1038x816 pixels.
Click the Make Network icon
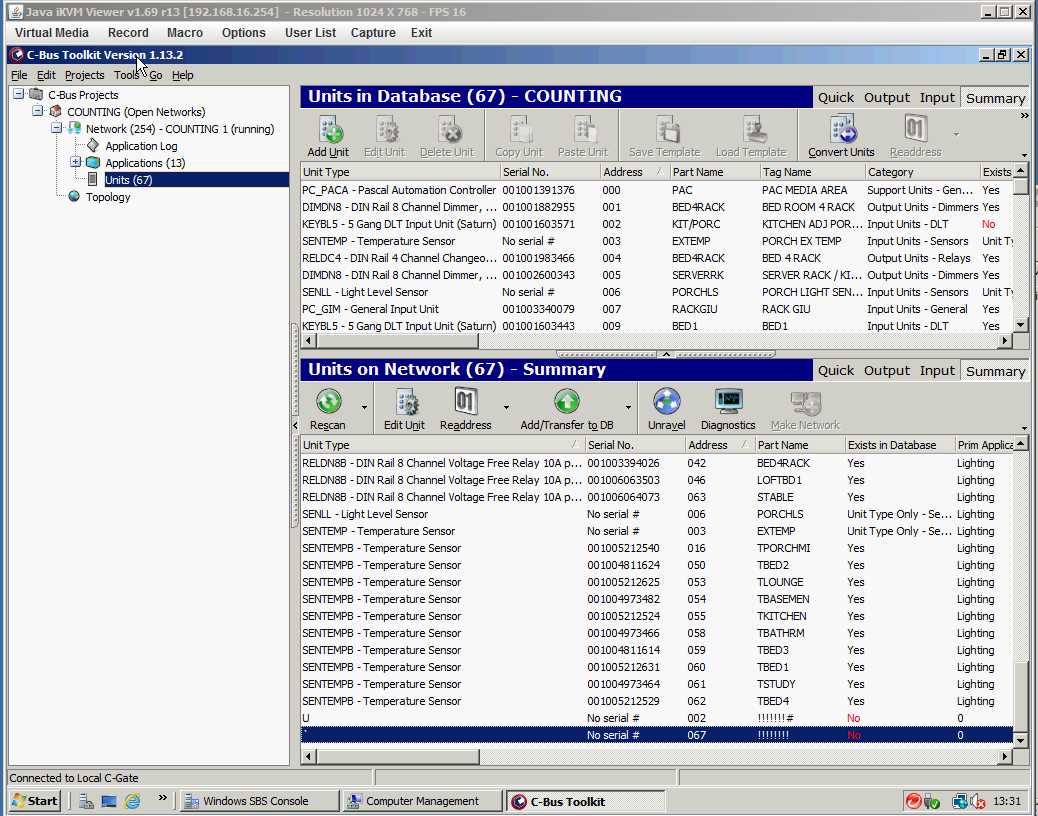pyautogui.click(x=806, y=402)
